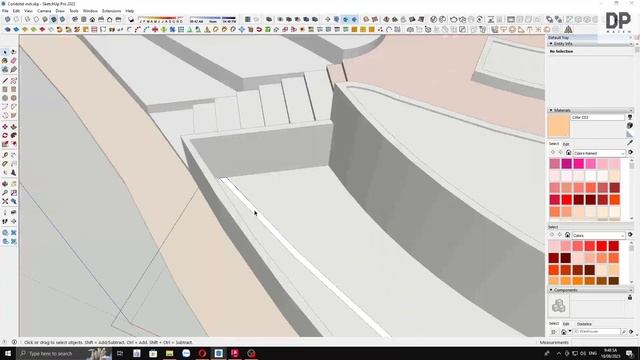Open Components Statistics tab
Screen dimensions: 640x360
[x=584, y=324]
